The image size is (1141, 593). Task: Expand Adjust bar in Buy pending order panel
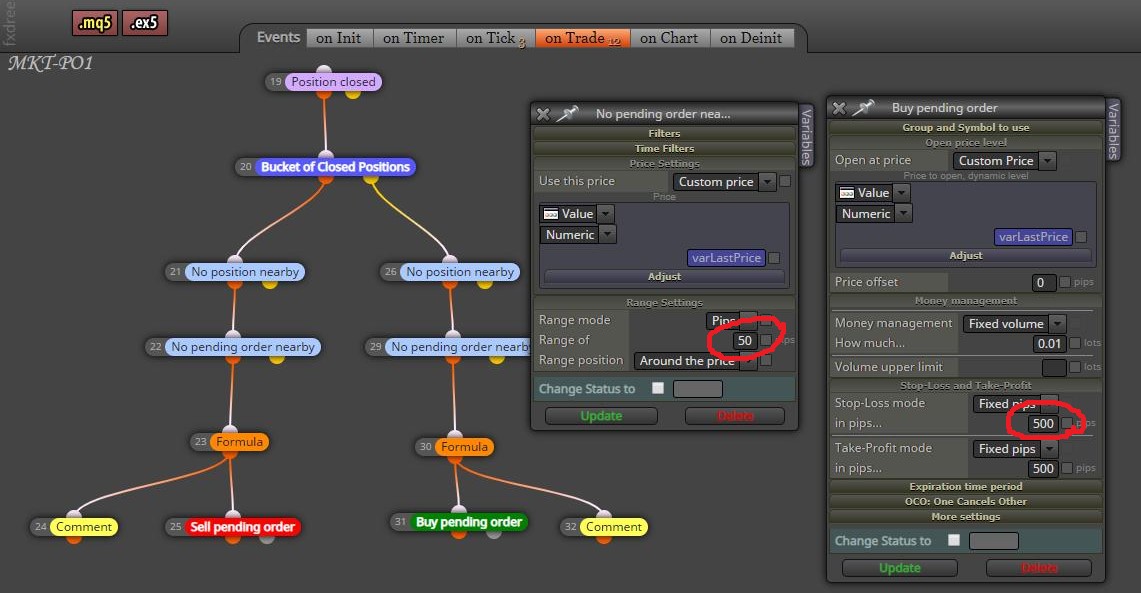[966, 255]
